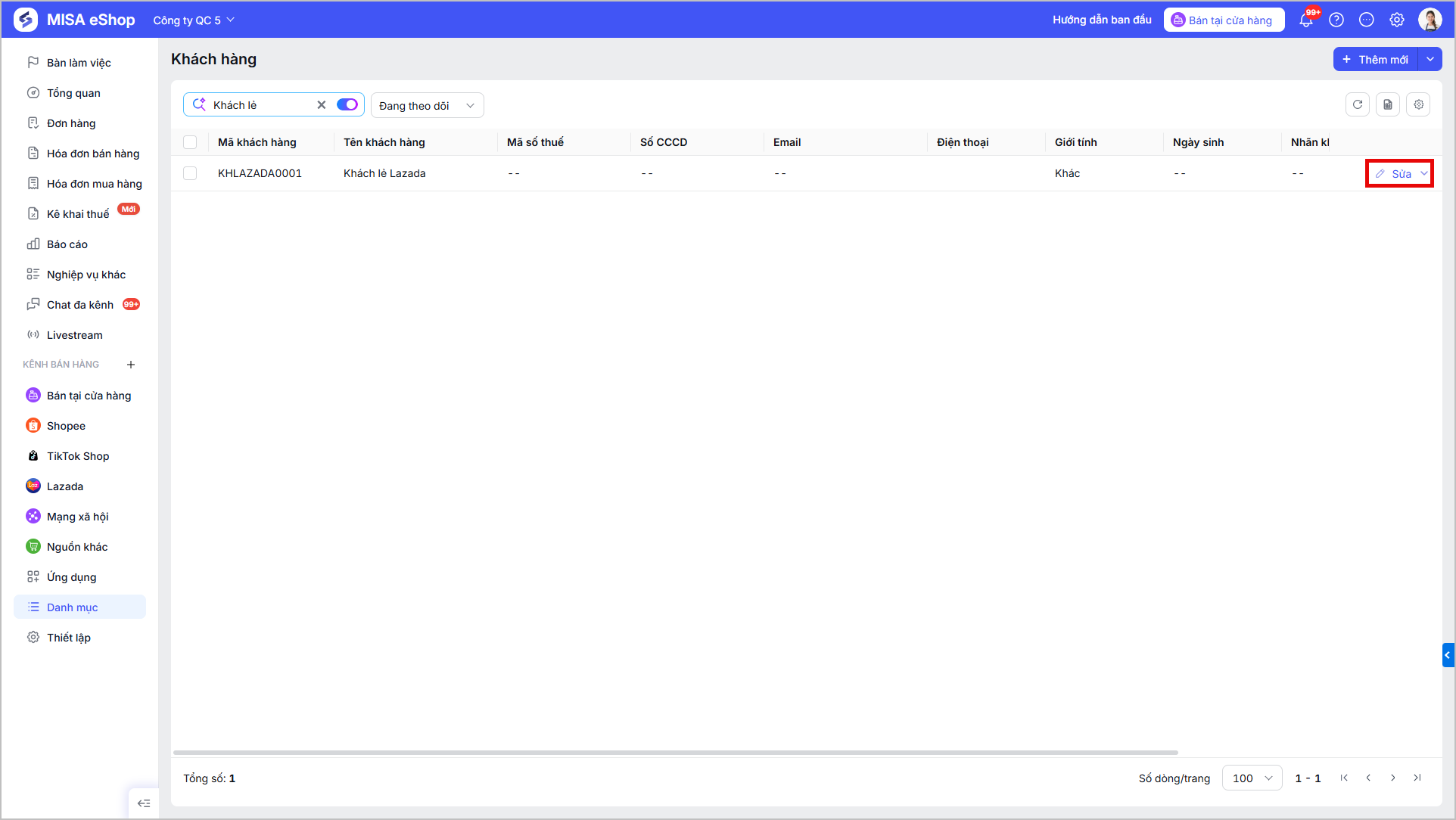The image size is (1456, 820).
Task: Check the select-all header checkbox
Action: tap(190, 142)
